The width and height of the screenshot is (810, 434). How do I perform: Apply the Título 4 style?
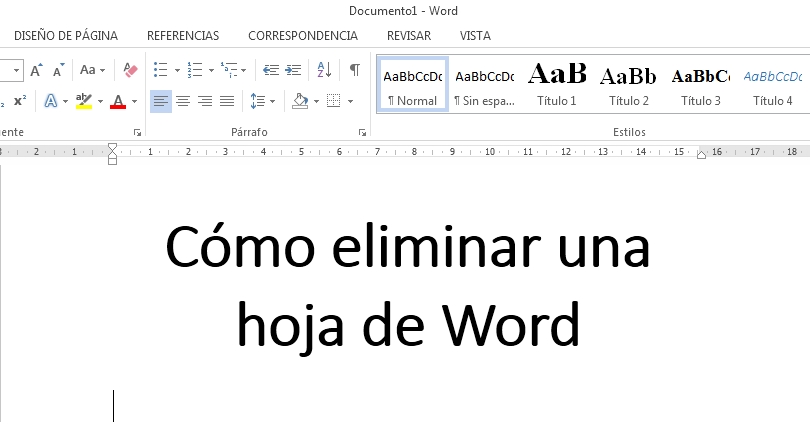point(772,84)
